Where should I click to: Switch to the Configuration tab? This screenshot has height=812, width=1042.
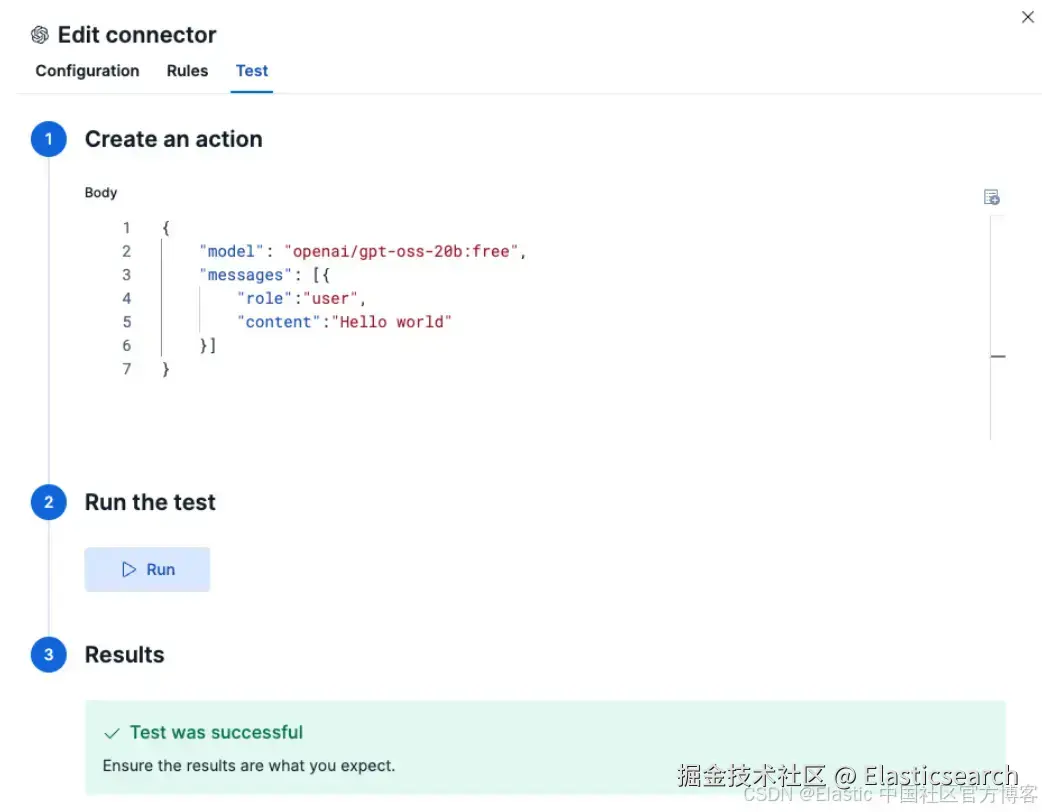87,71
